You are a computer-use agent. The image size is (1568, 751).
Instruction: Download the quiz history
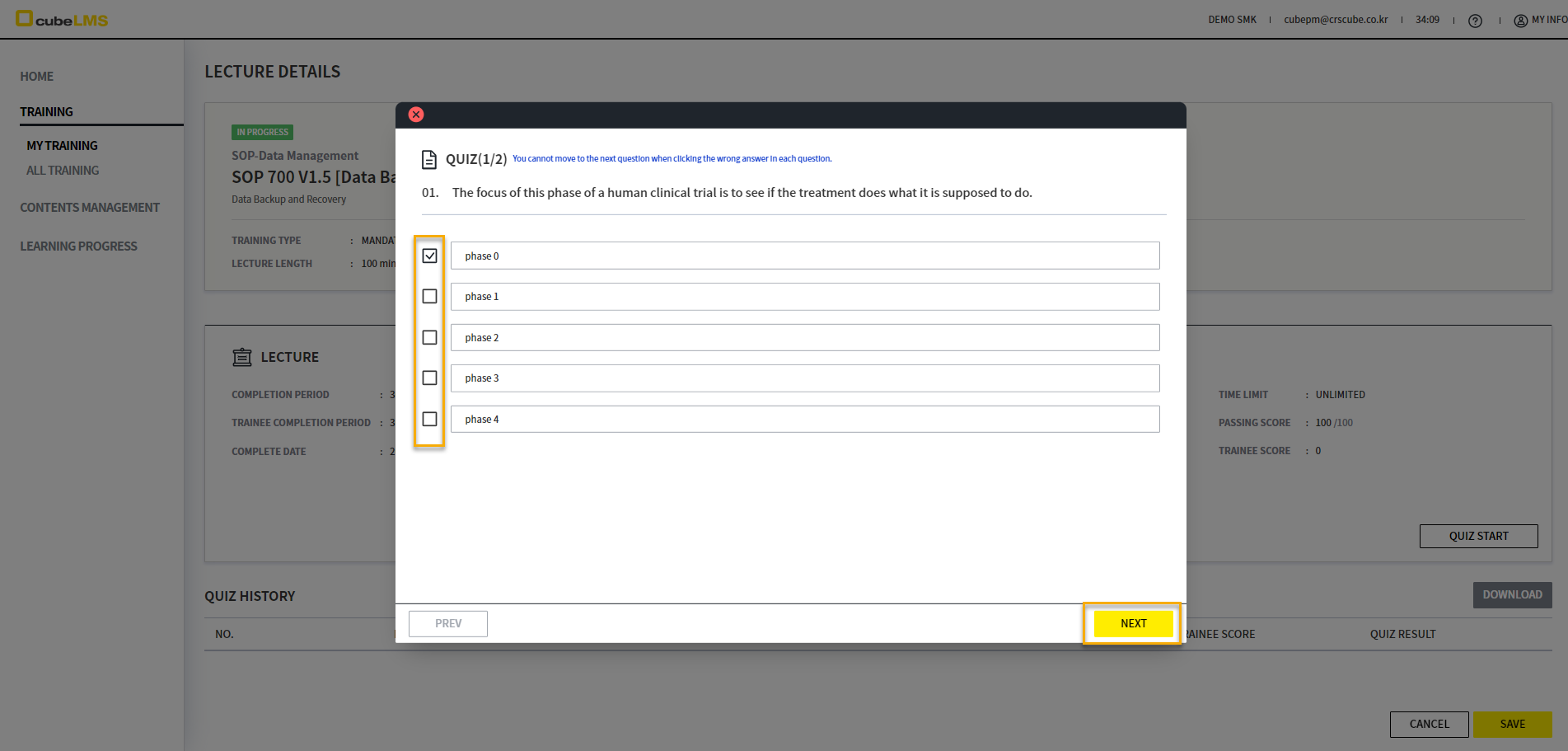[1512, 594]
